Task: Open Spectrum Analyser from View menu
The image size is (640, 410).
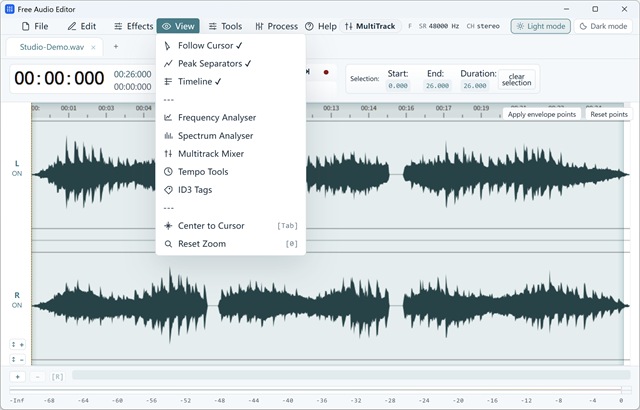Action: [231, 135]
